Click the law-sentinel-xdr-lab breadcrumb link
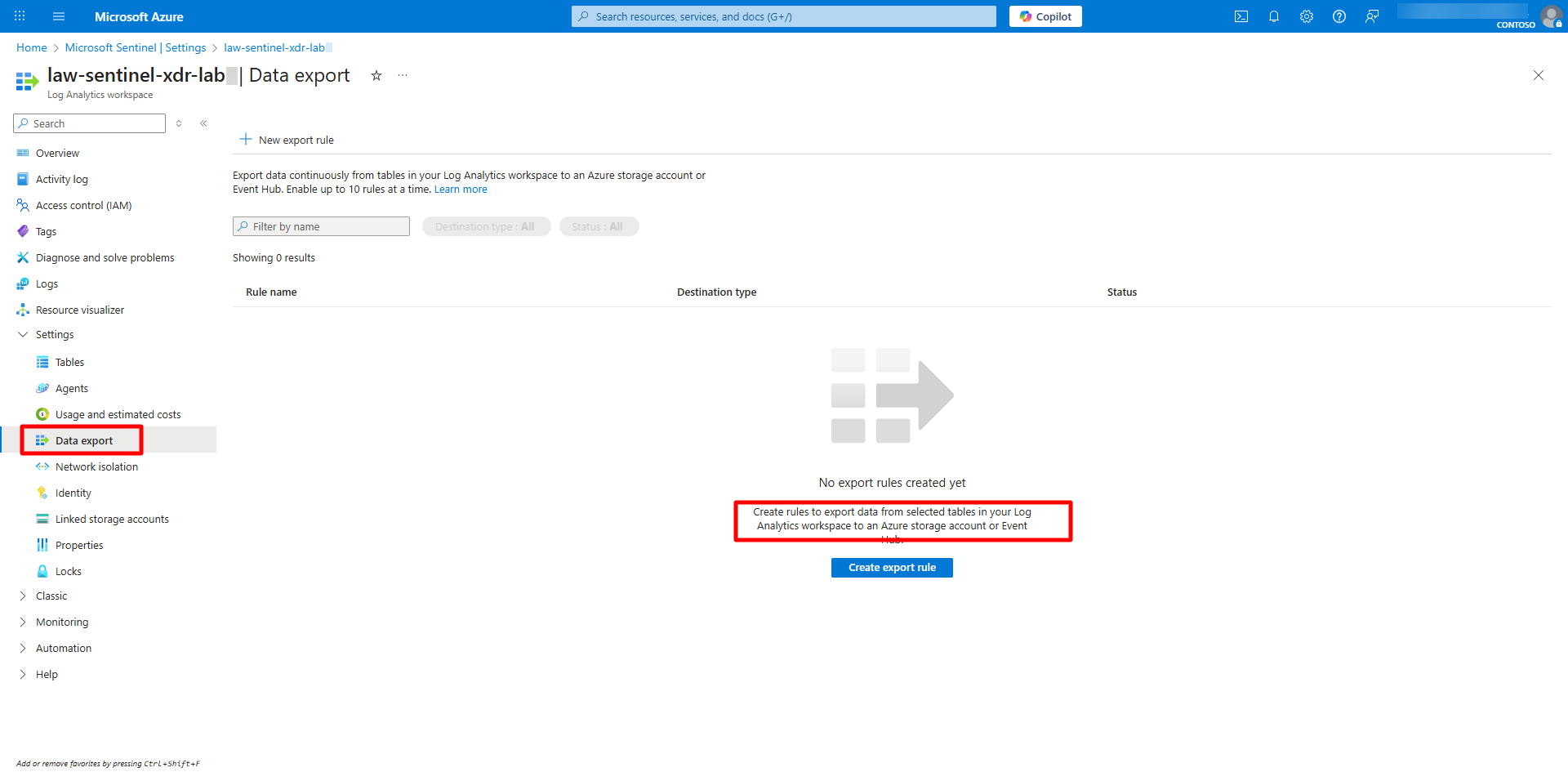This screenshot has height=772, width=1568. 274,47
